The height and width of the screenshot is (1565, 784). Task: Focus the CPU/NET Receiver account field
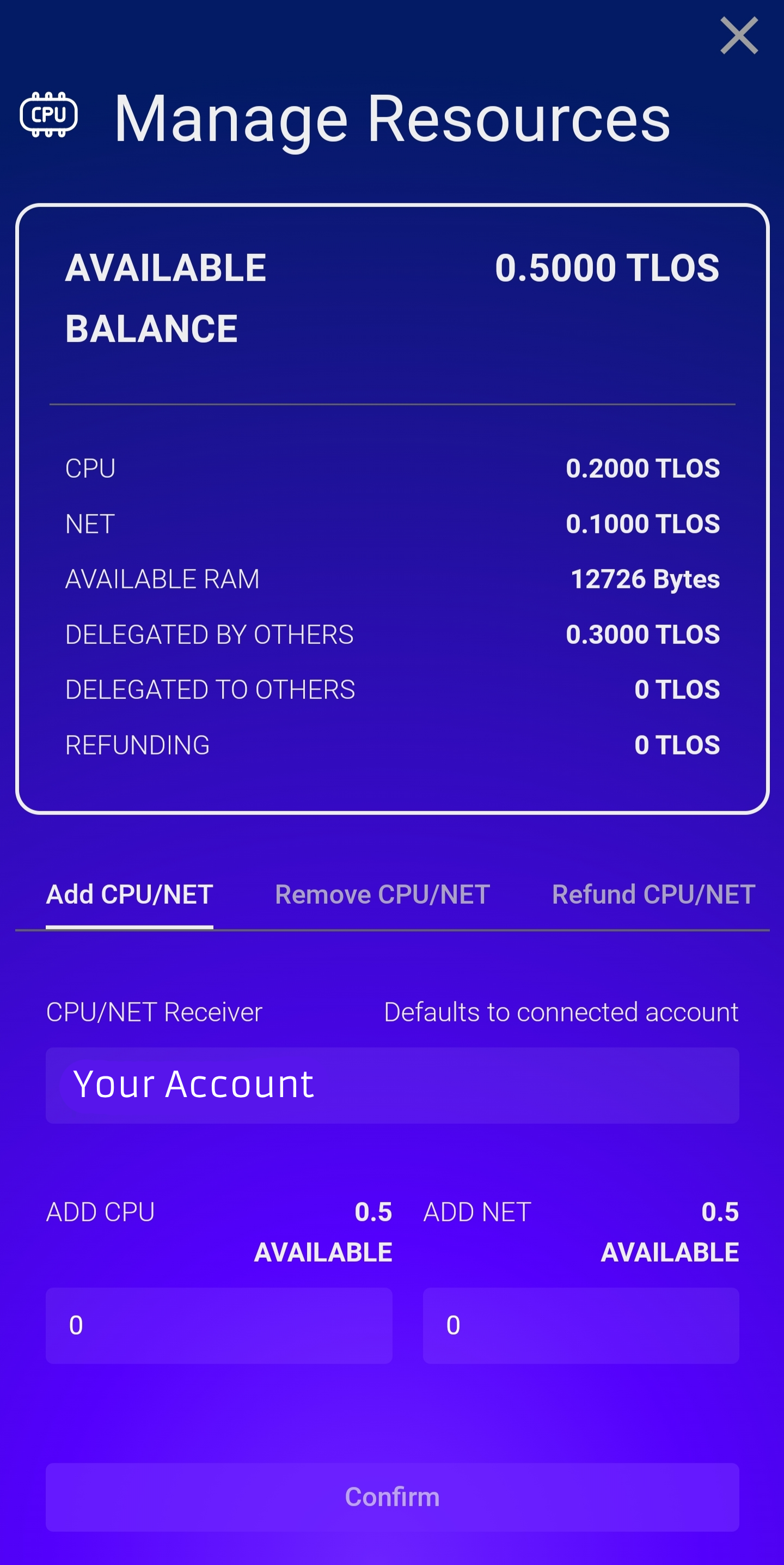[391, 1085]
